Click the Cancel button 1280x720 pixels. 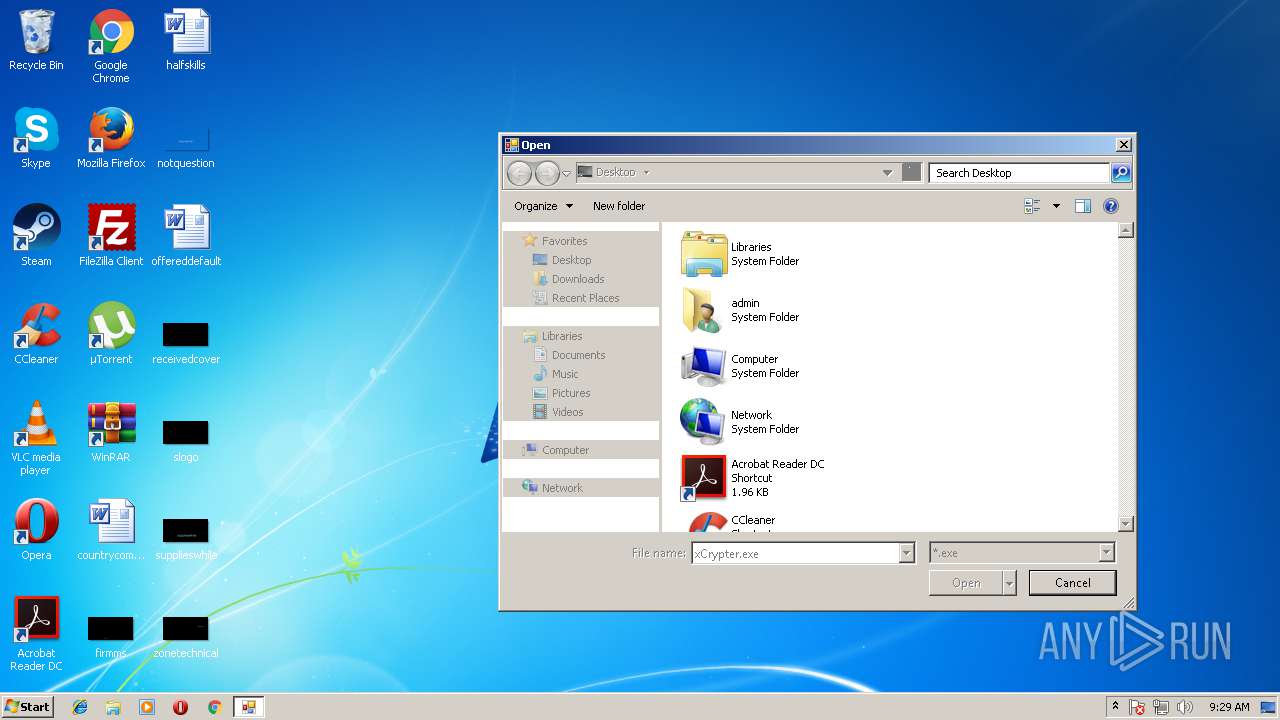1072,583
